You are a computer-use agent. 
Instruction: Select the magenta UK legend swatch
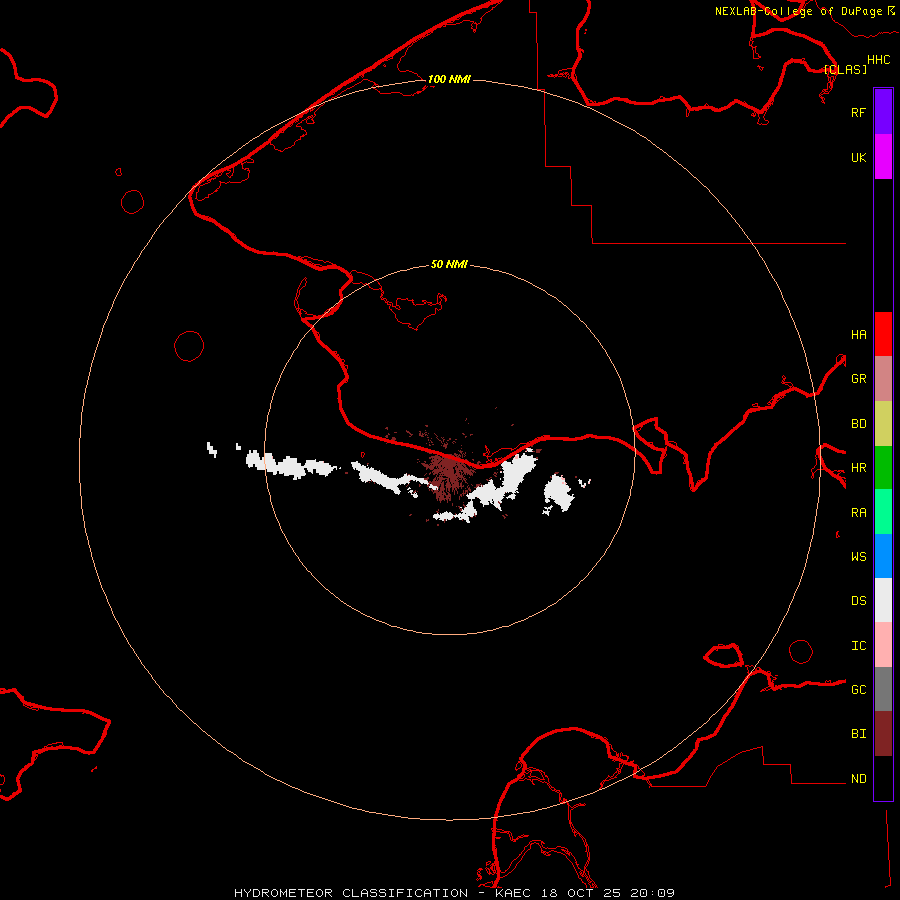883,157
